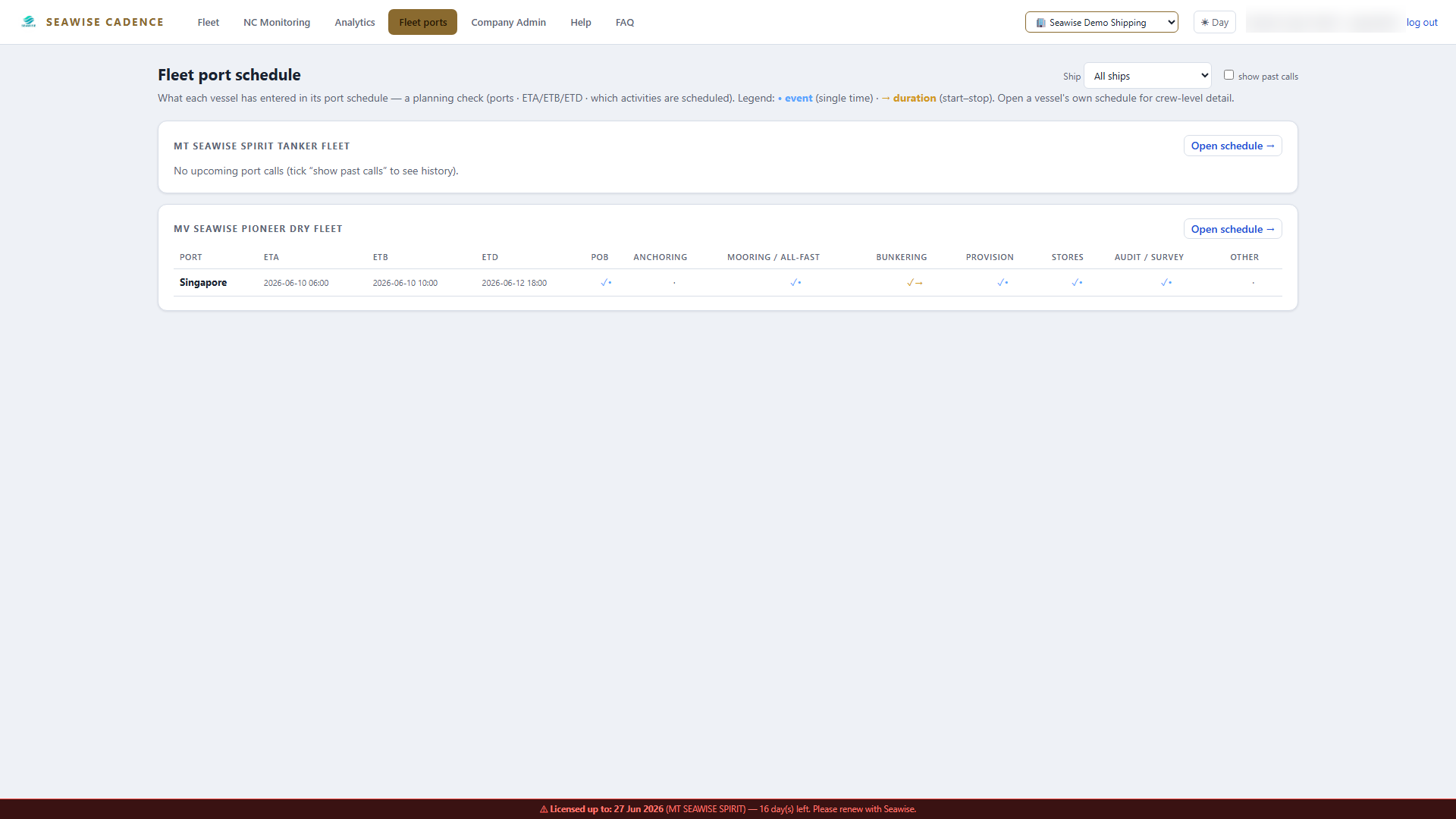Click the MOORING / ALL-FAST column header
Screen dimensions: 1456x819
773,257
